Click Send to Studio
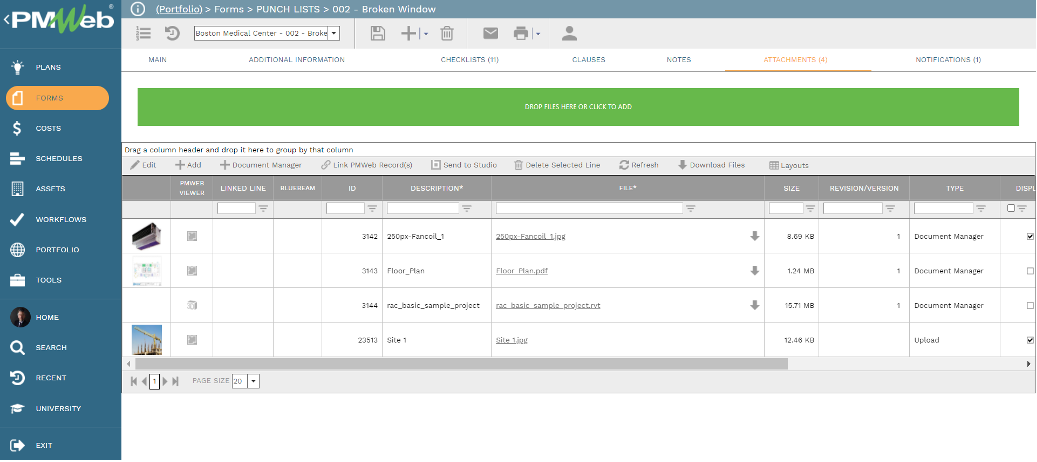Image resolution: width=1037 pixels, height=462 pixels. (464, 165)
